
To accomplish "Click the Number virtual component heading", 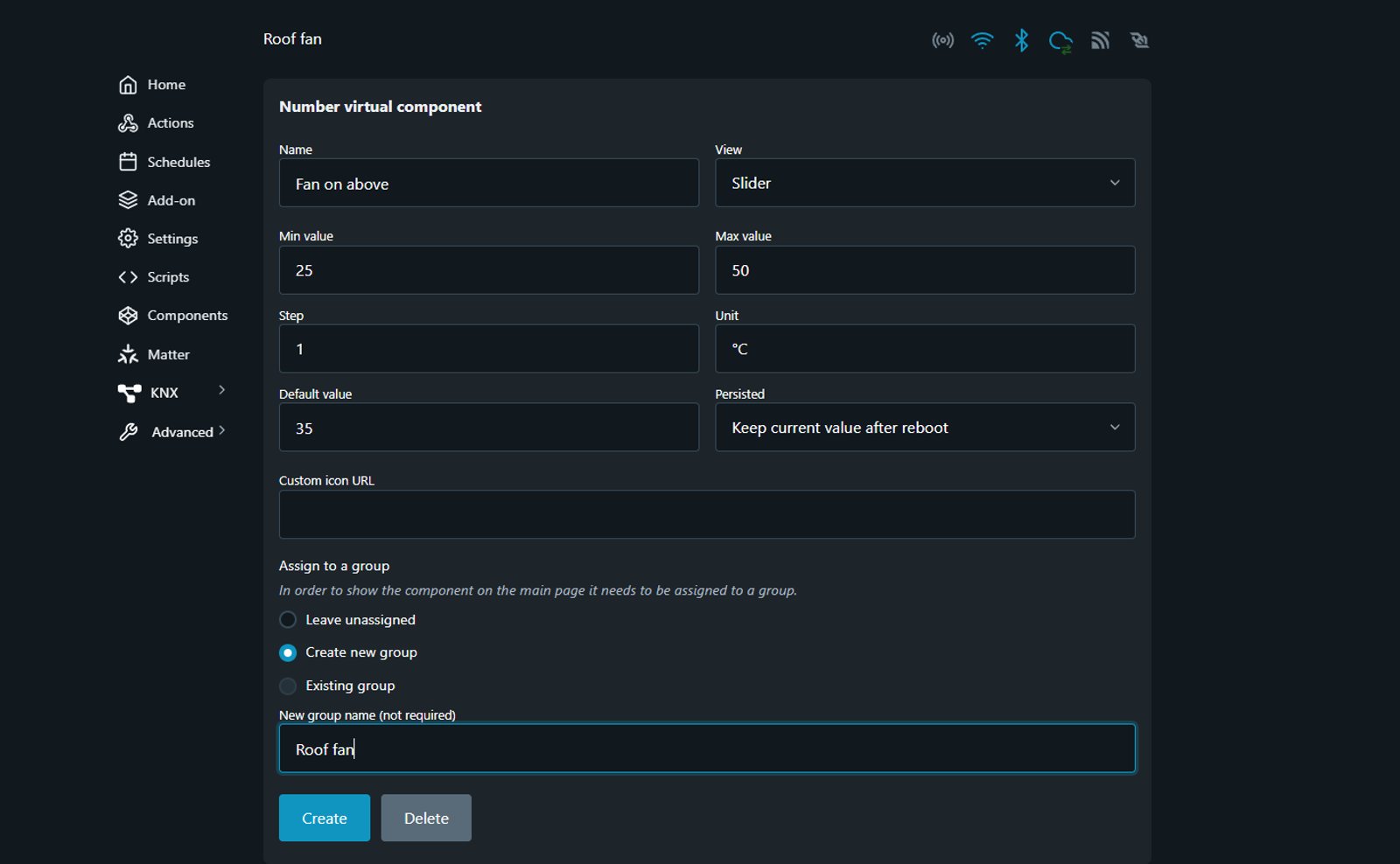I will click(381, 107).
